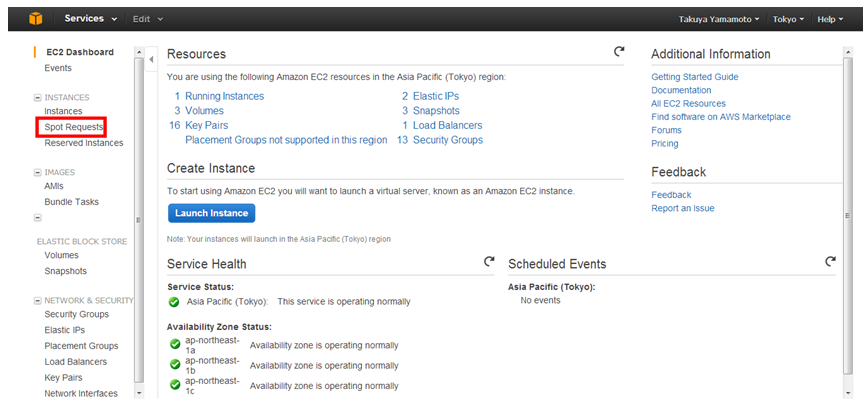
Task: Click Placement Groups not supported link
Action: pyautogui.click(x=286, y=140)
